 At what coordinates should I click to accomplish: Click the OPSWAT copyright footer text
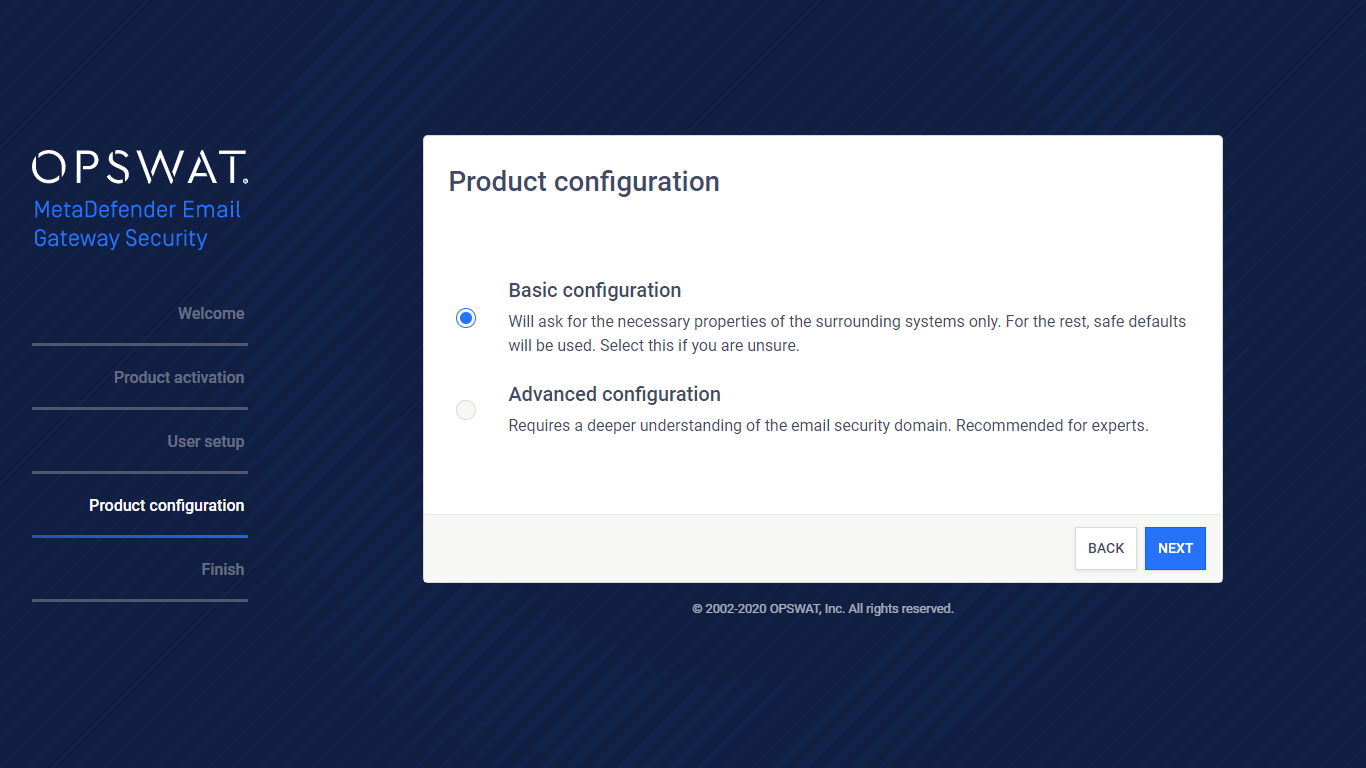coord(823,608)
